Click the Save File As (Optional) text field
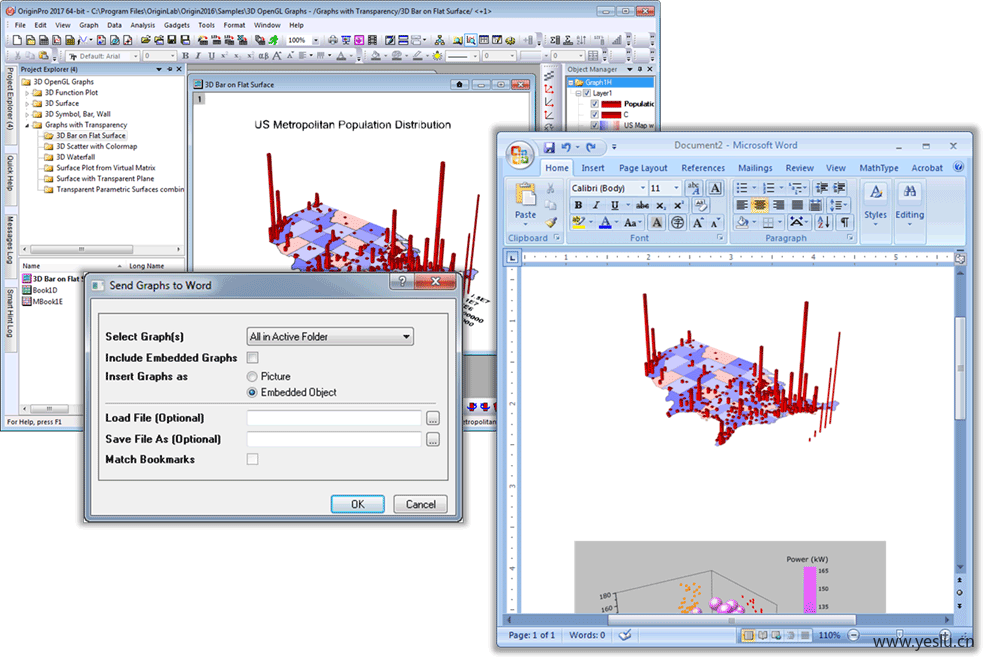986x661 pixels. click(334, 440)
